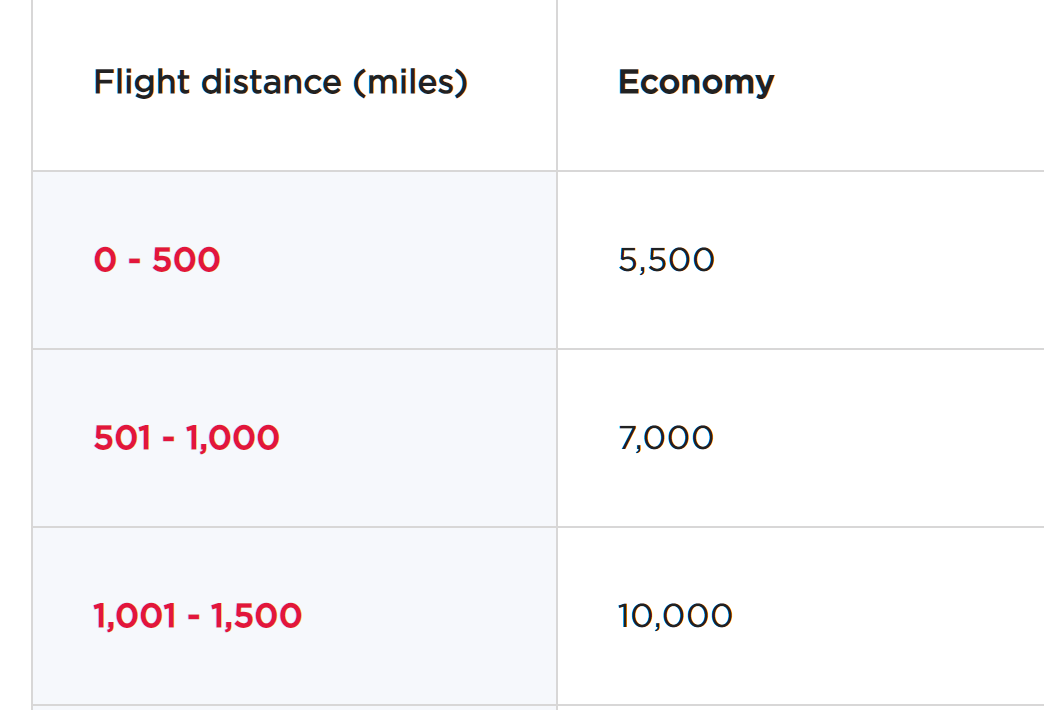Click the word "(miles)" in the header
The width and height of the screenshot is (1044, 710).
pyautogui.click(x=410, y=83)
